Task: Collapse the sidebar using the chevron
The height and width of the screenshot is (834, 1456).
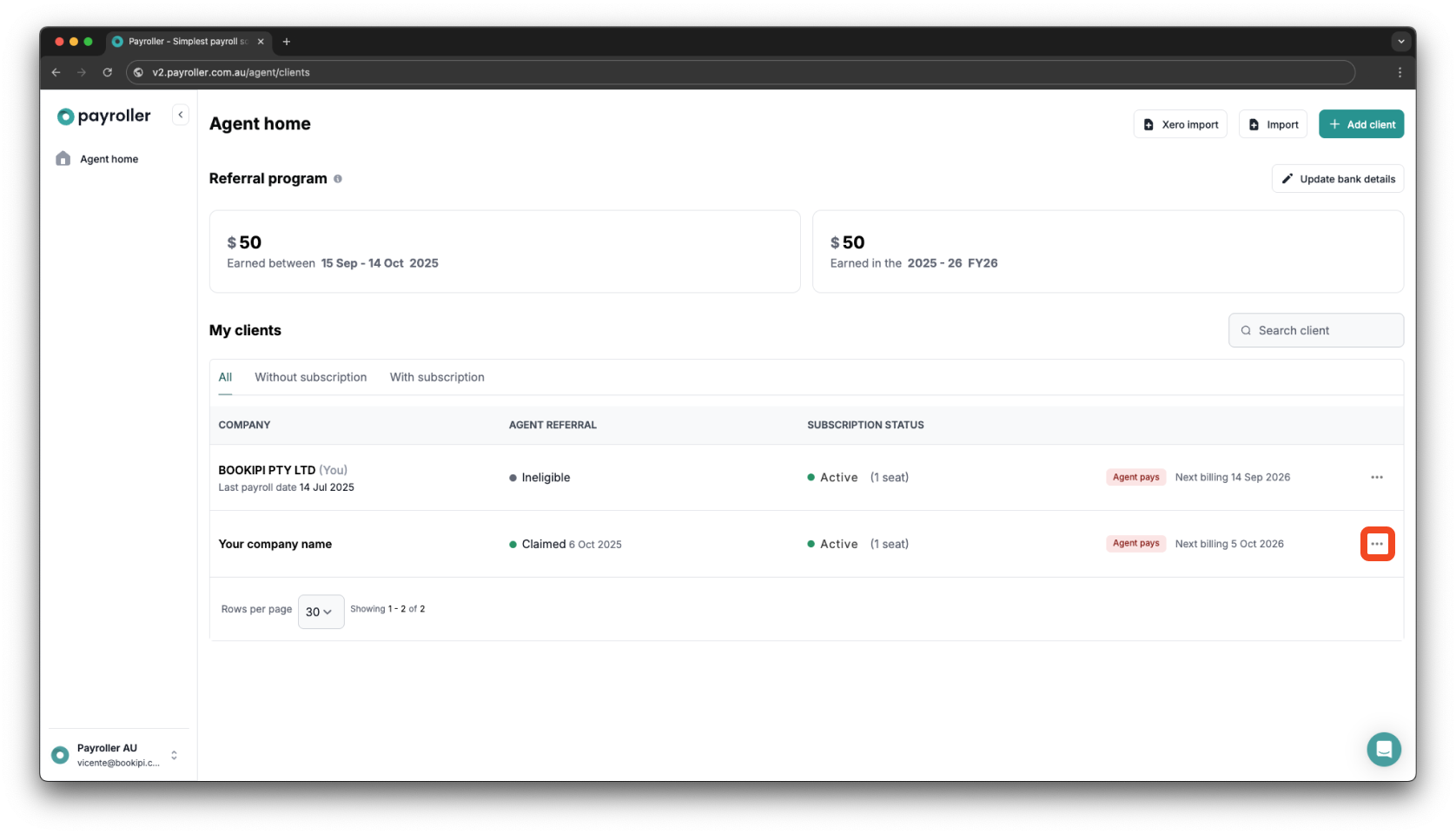Action: 180,114
